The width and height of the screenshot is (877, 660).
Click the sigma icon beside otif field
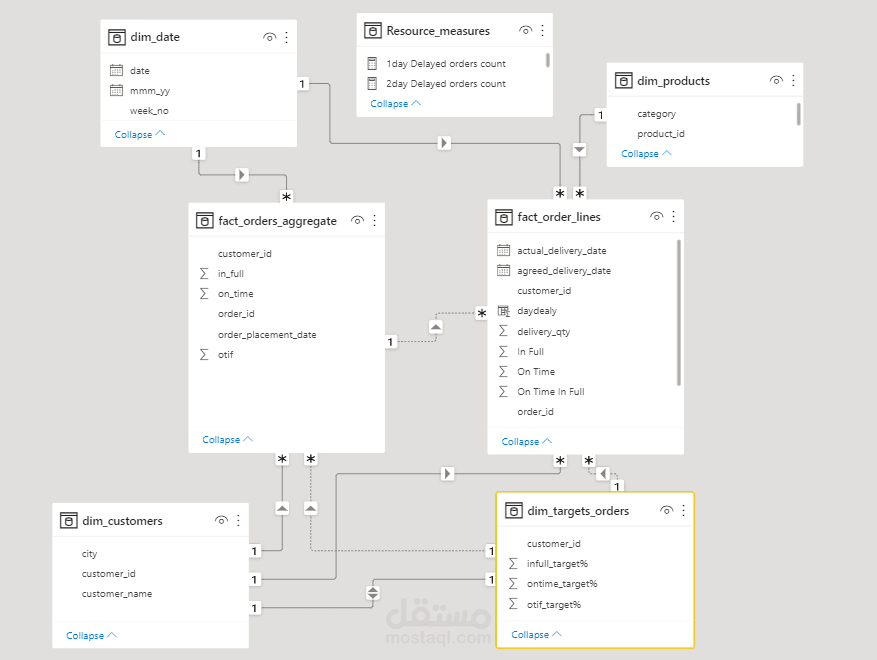point(204,355)
